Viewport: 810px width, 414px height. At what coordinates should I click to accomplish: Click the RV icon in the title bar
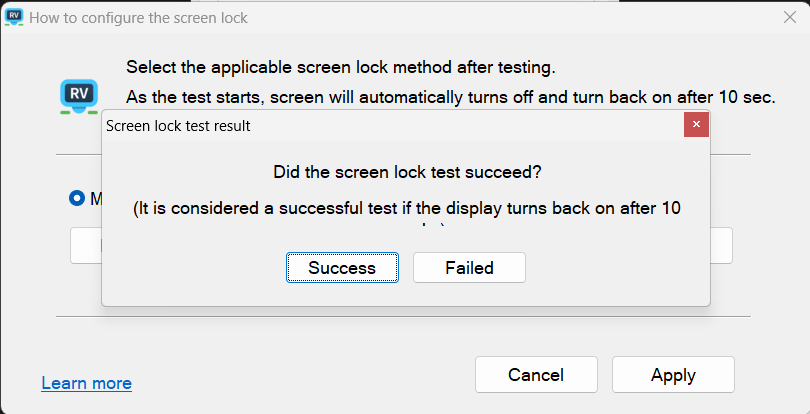pyautogui.click(x=15, y=18)
